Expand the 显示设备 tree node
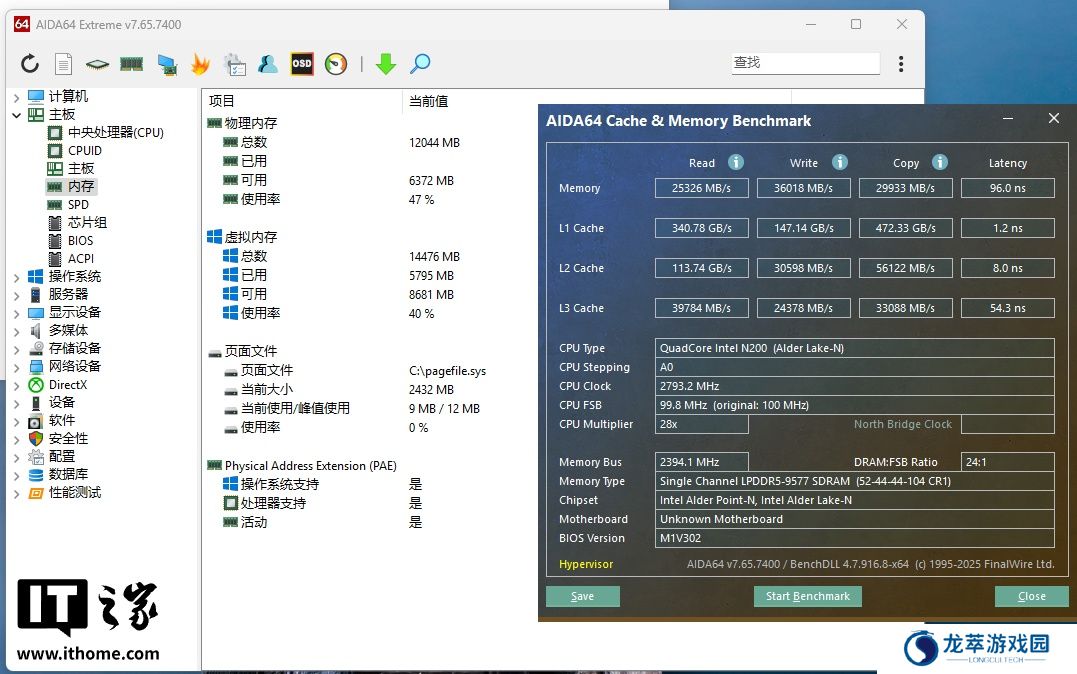 16,313
